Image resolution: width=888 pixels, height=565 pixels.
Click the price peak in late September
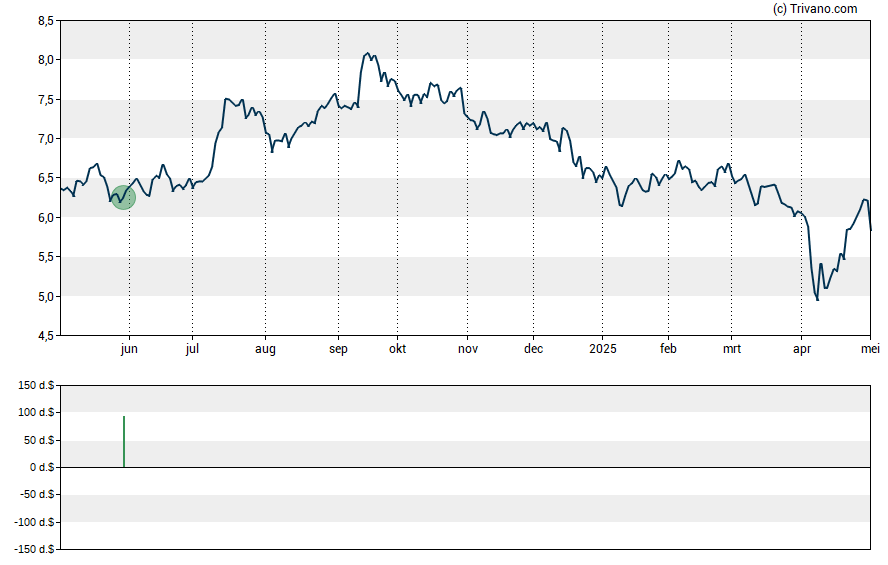point(368,53)
